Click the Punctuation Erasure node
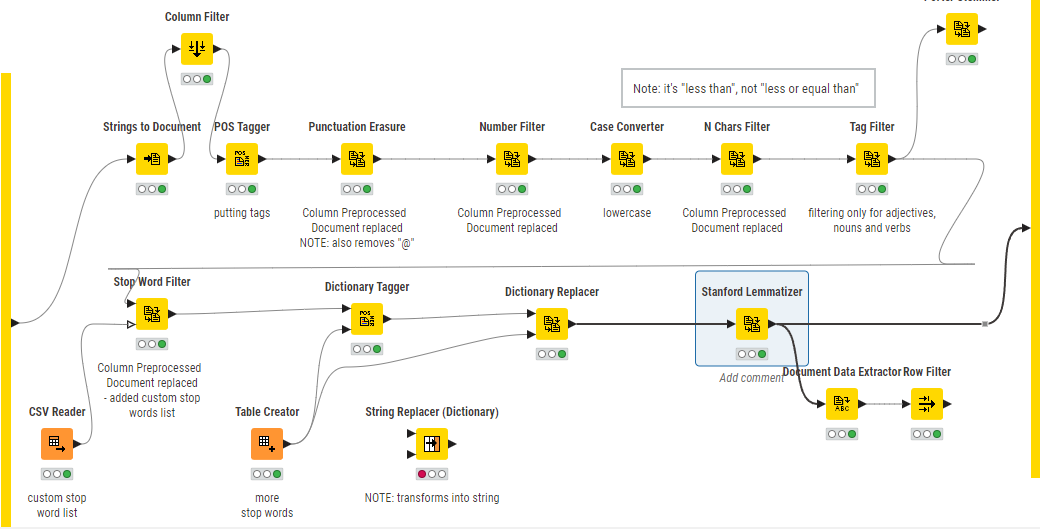 tap(357, 159)
